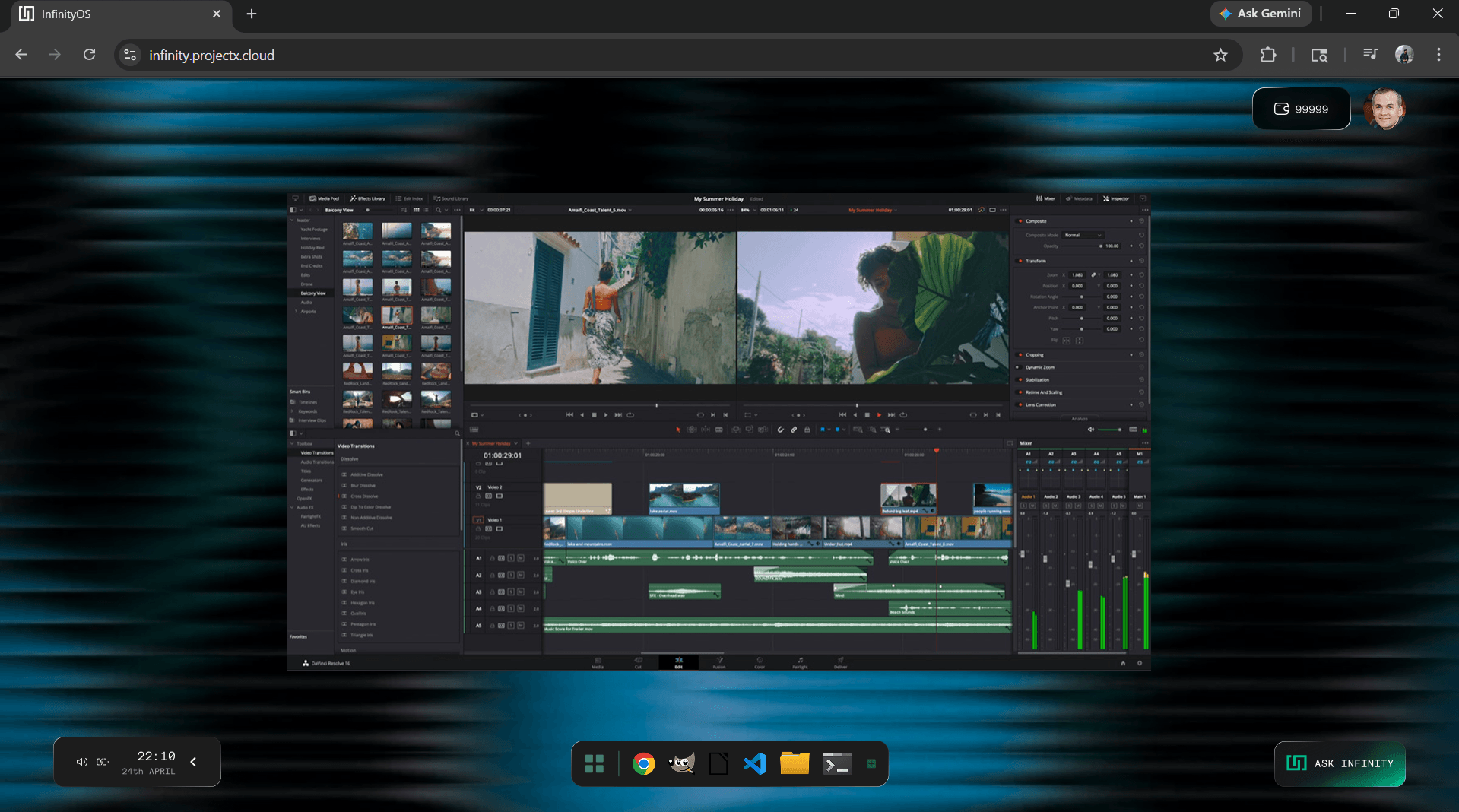Switch the Media Pool to thumbnail view
Screen dimensions: 1459x812
(416, 210)
